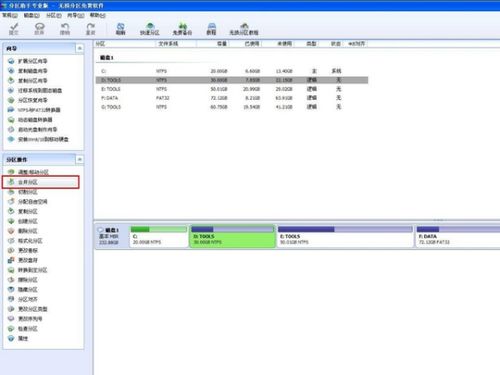Screen dimensions: 500x375
Task: Click the C: partition block in disk map
Action: (x=159, y=236)
